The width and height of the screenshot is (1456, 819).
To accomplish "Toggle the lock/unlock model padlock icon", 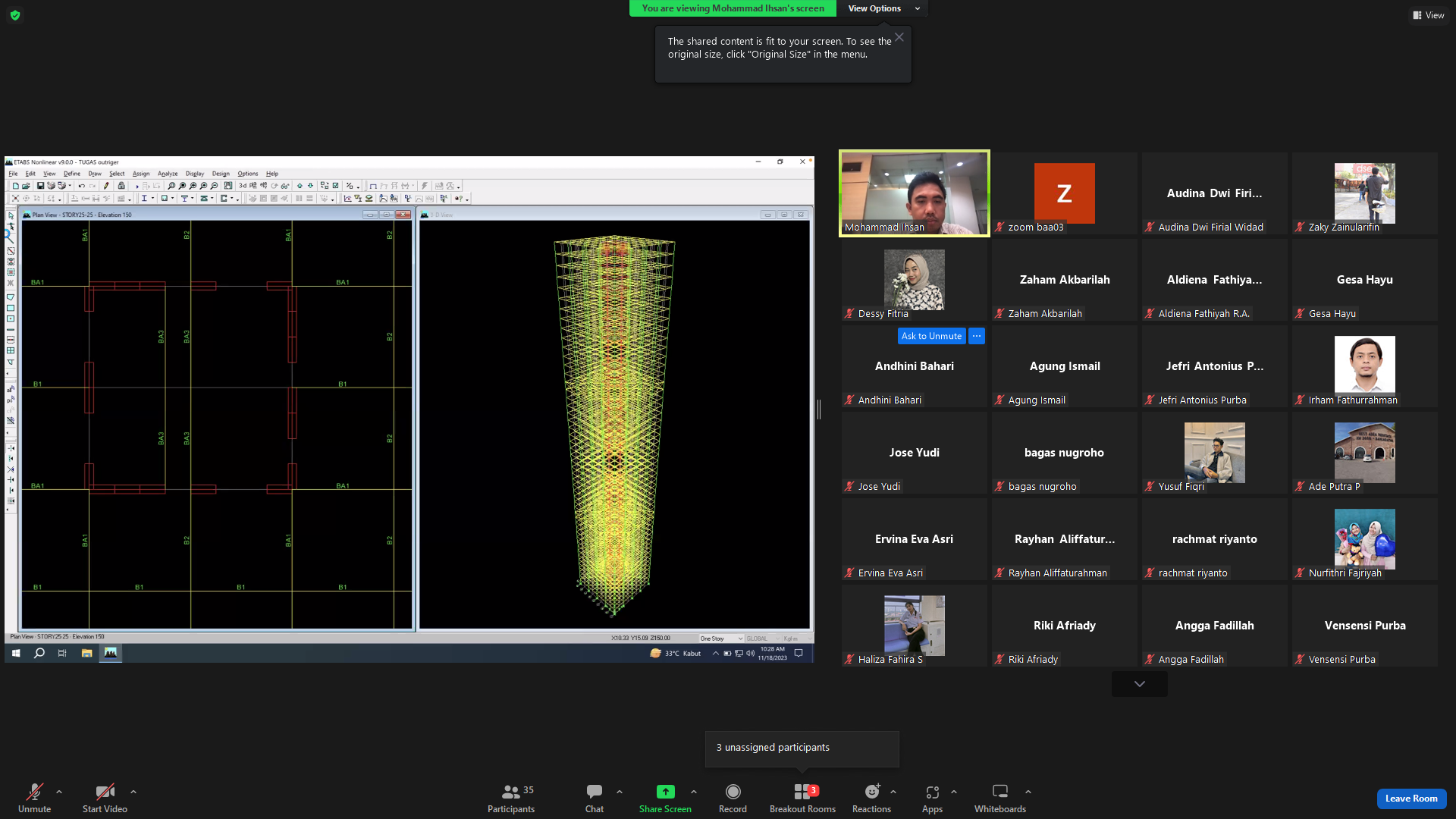I will tap(121, 186).
